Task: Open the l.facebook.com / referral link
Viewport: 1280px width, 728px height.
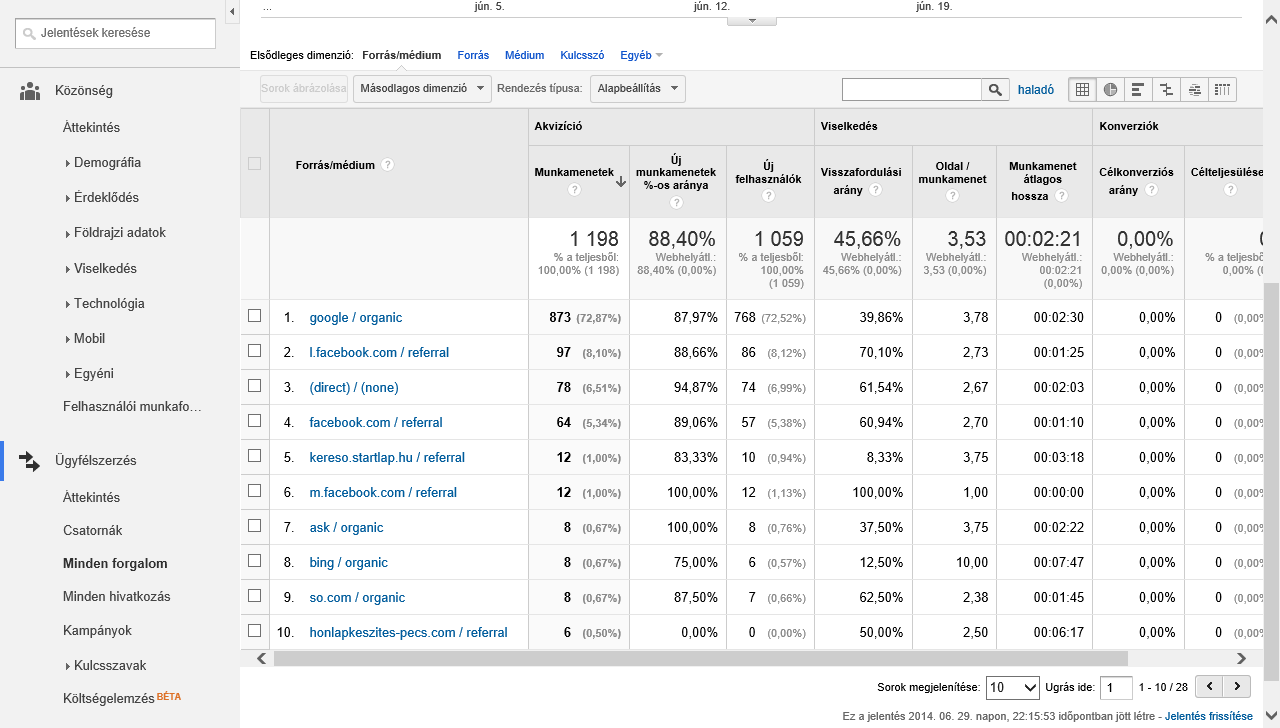Action: [379, 352]
